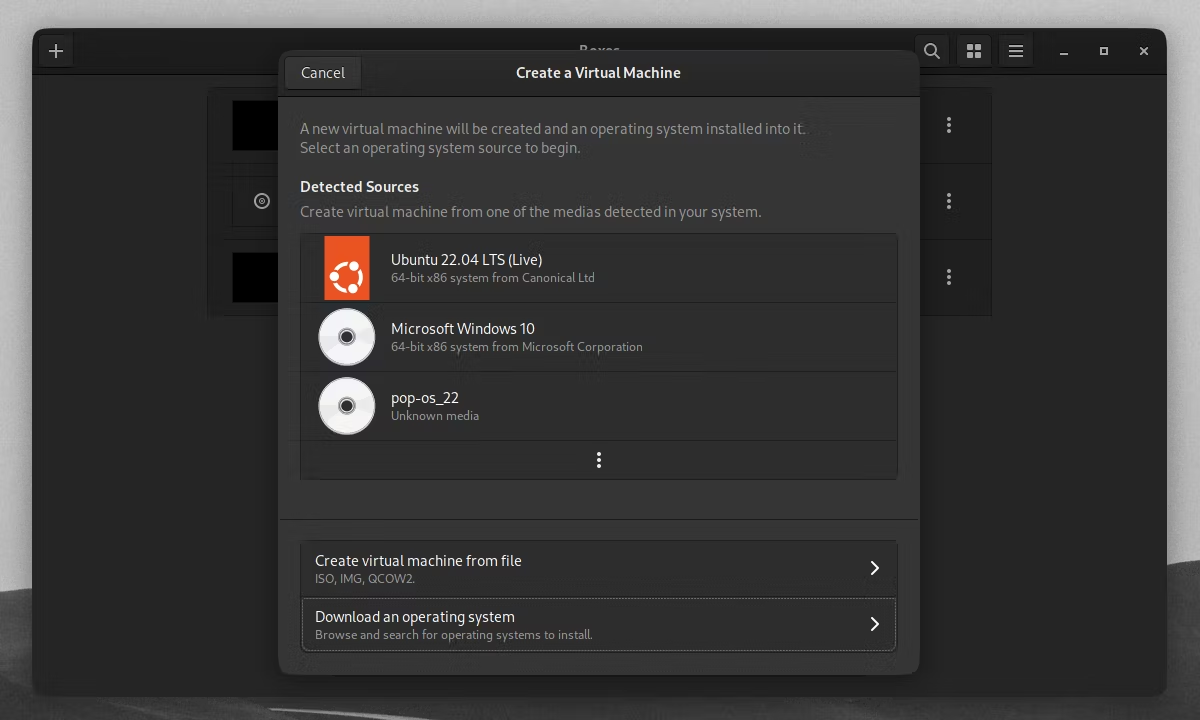Open chevron for Create virtual machine from file

pos(874,568)
